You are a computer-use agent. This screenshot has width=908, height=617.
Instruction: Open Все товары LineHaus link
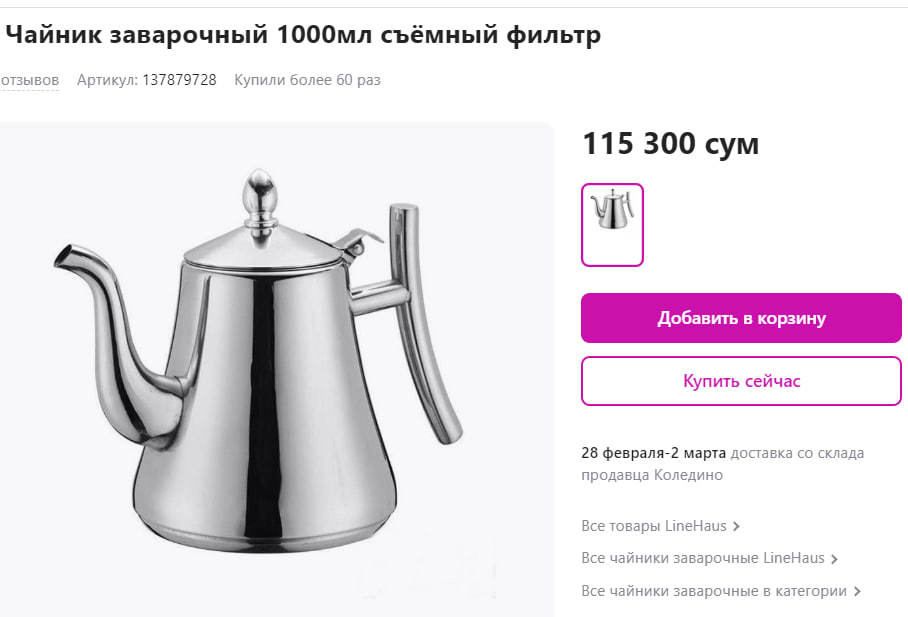click(x=654, y=525)
